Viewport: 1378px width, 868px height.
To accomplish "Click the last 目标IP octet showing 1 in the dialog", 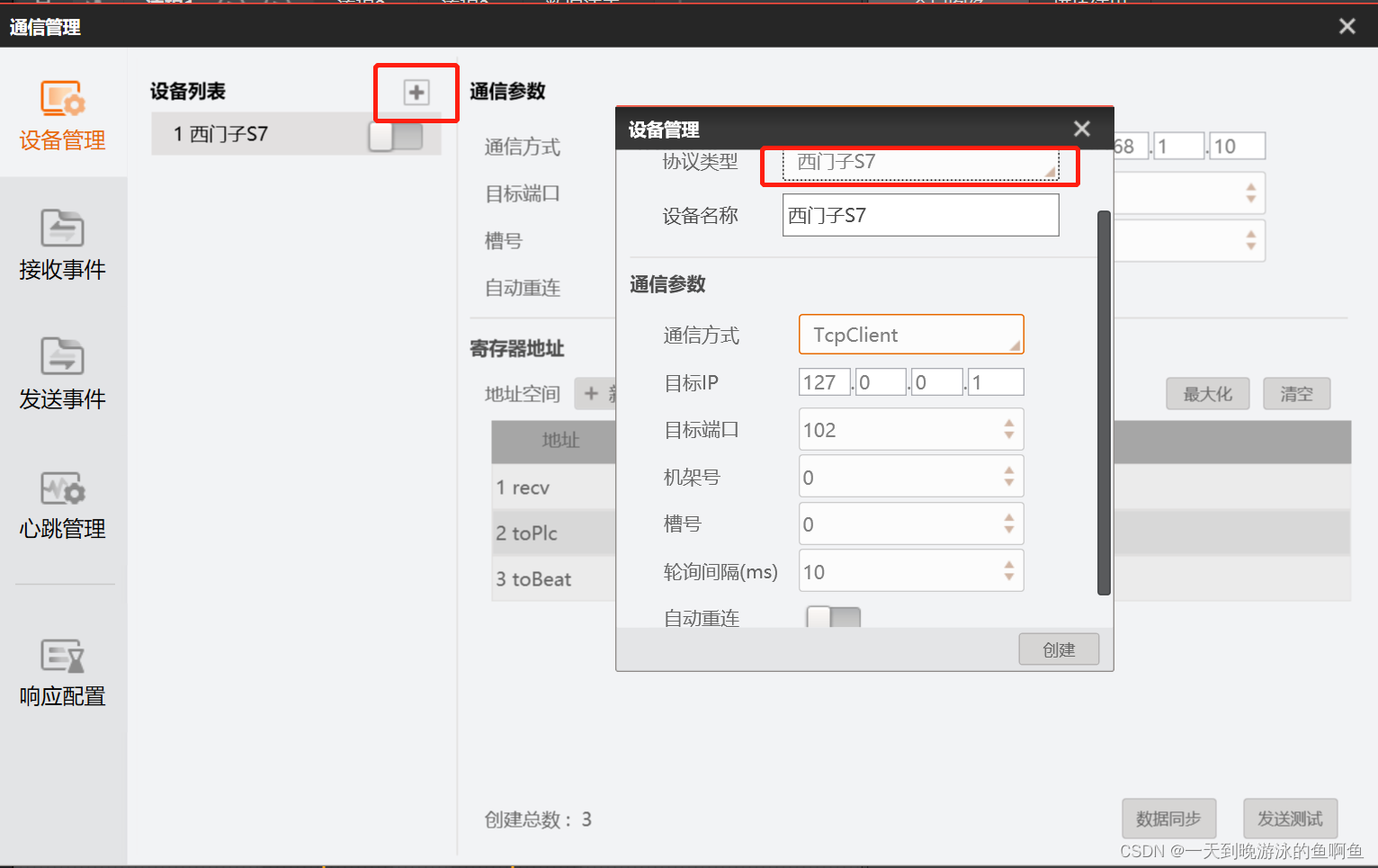I will (x=996, y=382).
